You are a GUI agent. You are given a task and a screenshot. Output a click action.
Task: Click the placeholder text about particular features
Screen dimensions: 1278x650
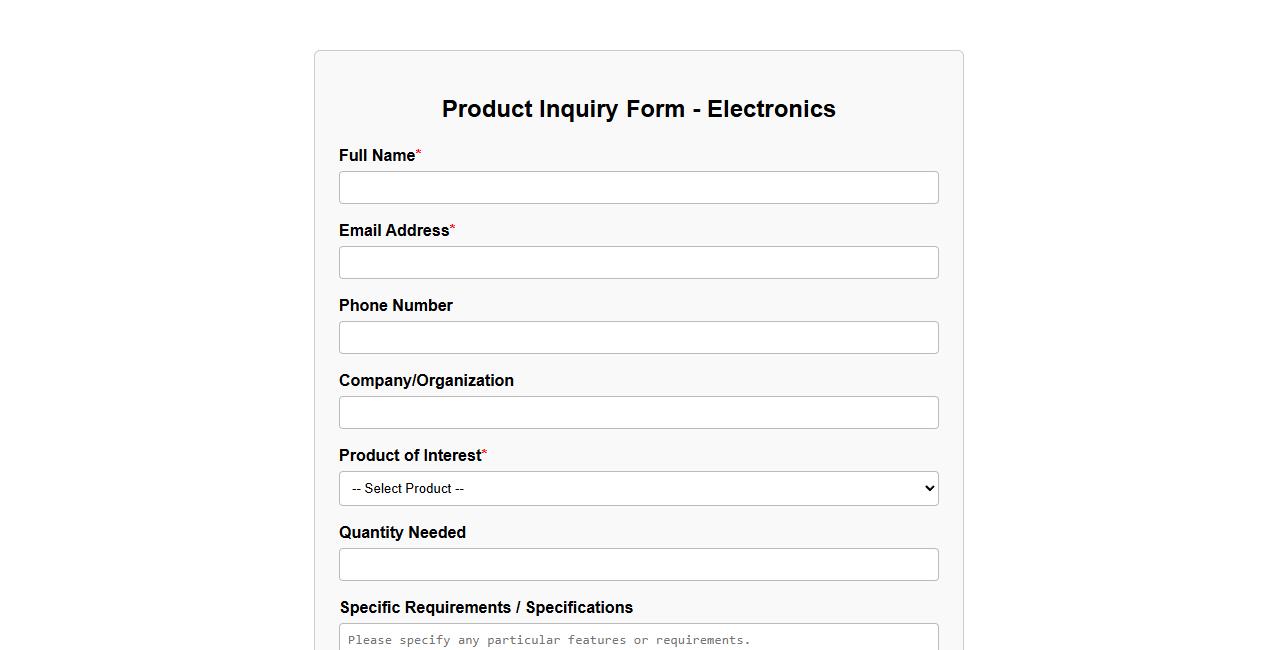point(549,640)
